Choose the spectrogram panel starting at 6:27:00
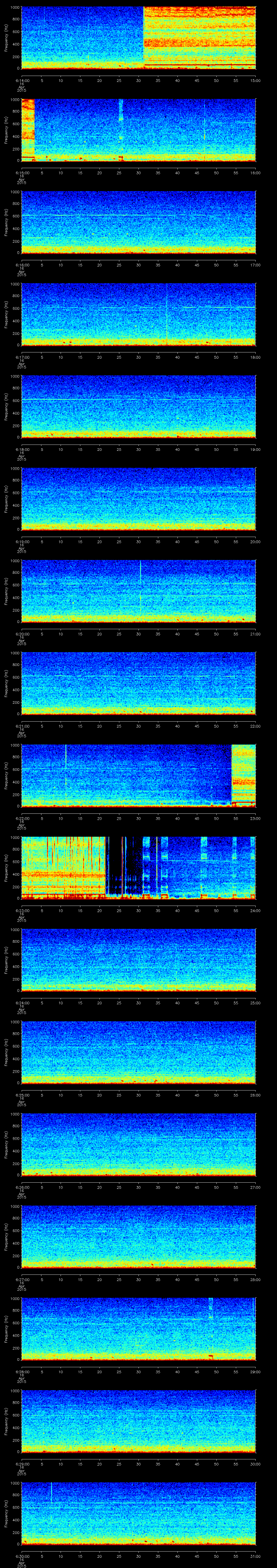Image resolution: width=277 pixels, height=1568 pixels. (139, 1237)
